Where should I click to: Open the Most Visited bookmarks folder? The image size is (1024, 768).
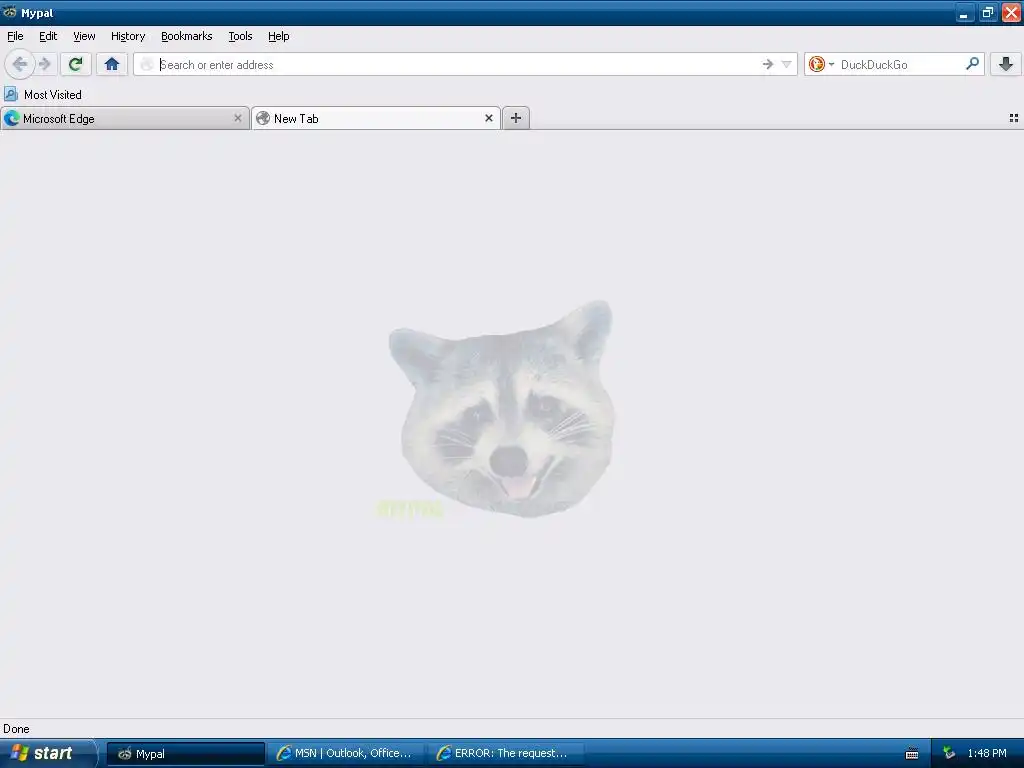coord(43,95)
